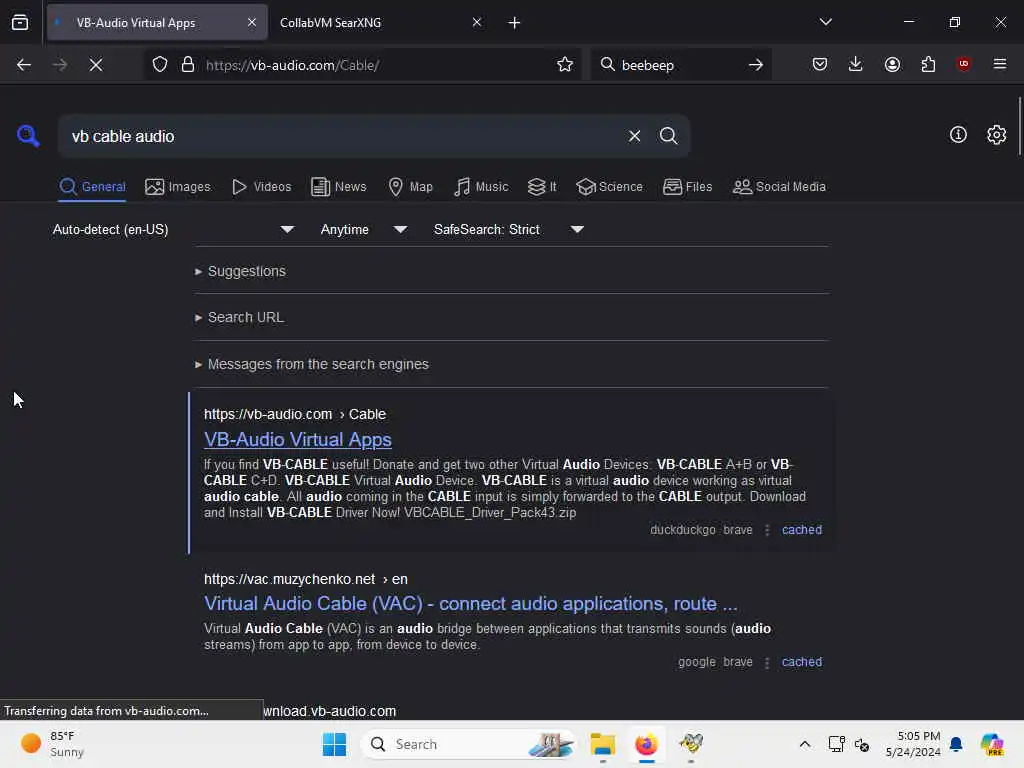Image resolution: width=1024 pixels, height=768 pixels.
Task: Click the taskbar Search box
Action: [468, 744]
